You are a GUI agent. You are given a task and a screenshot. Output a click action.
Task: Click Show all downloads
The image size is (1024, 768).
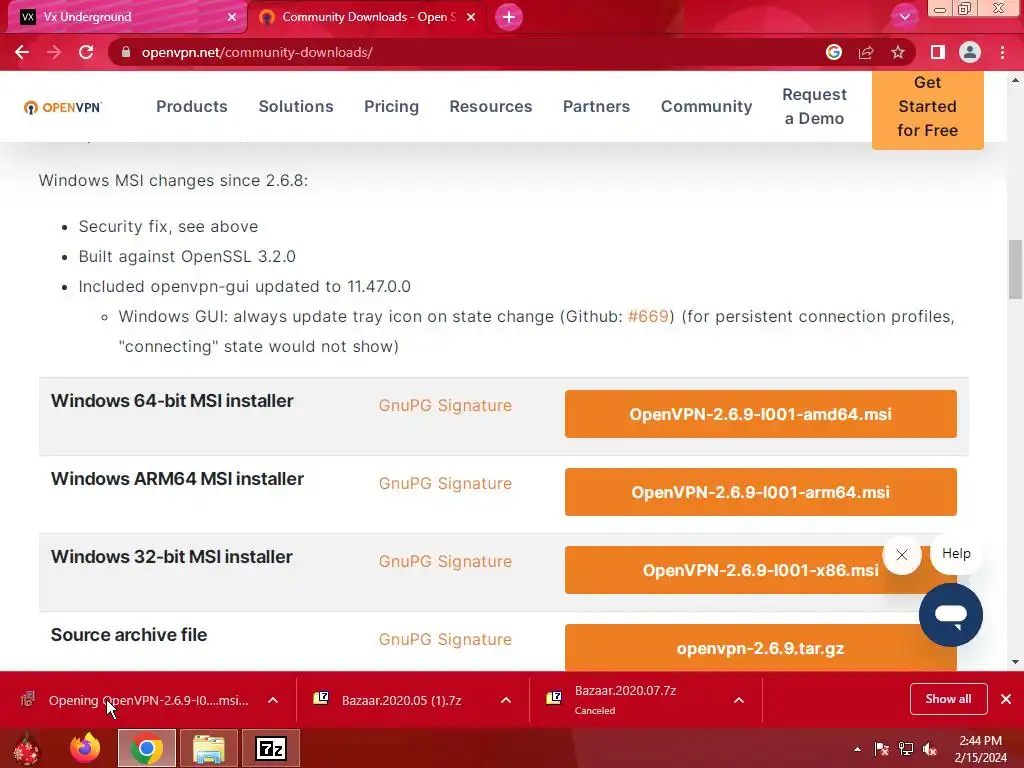[948, 699]
